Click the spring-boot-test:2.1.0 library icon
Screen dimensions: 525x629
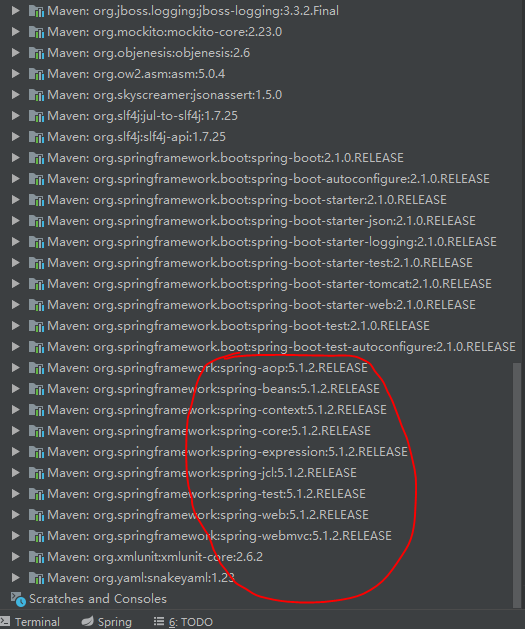pyautogui.click(x=36, y=326)
